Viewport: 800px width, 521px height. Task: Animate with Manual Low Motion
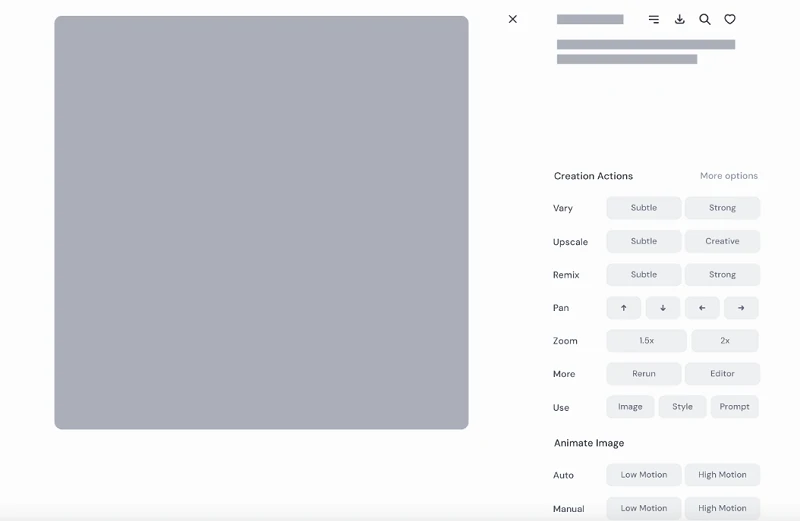coord(644,508)
